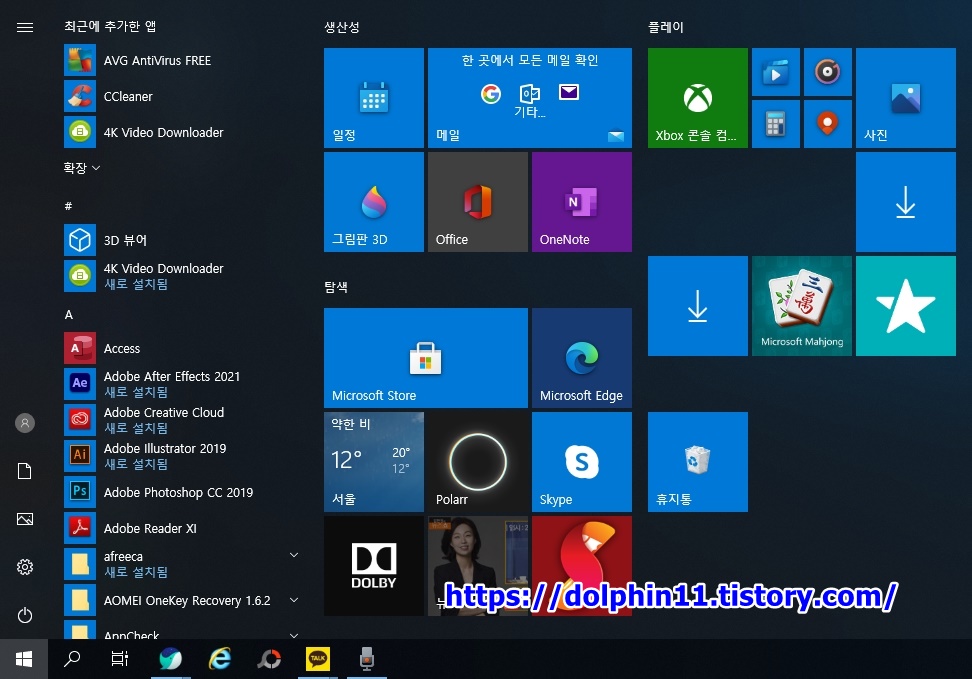Launch Access from app list

pos(180,348)
